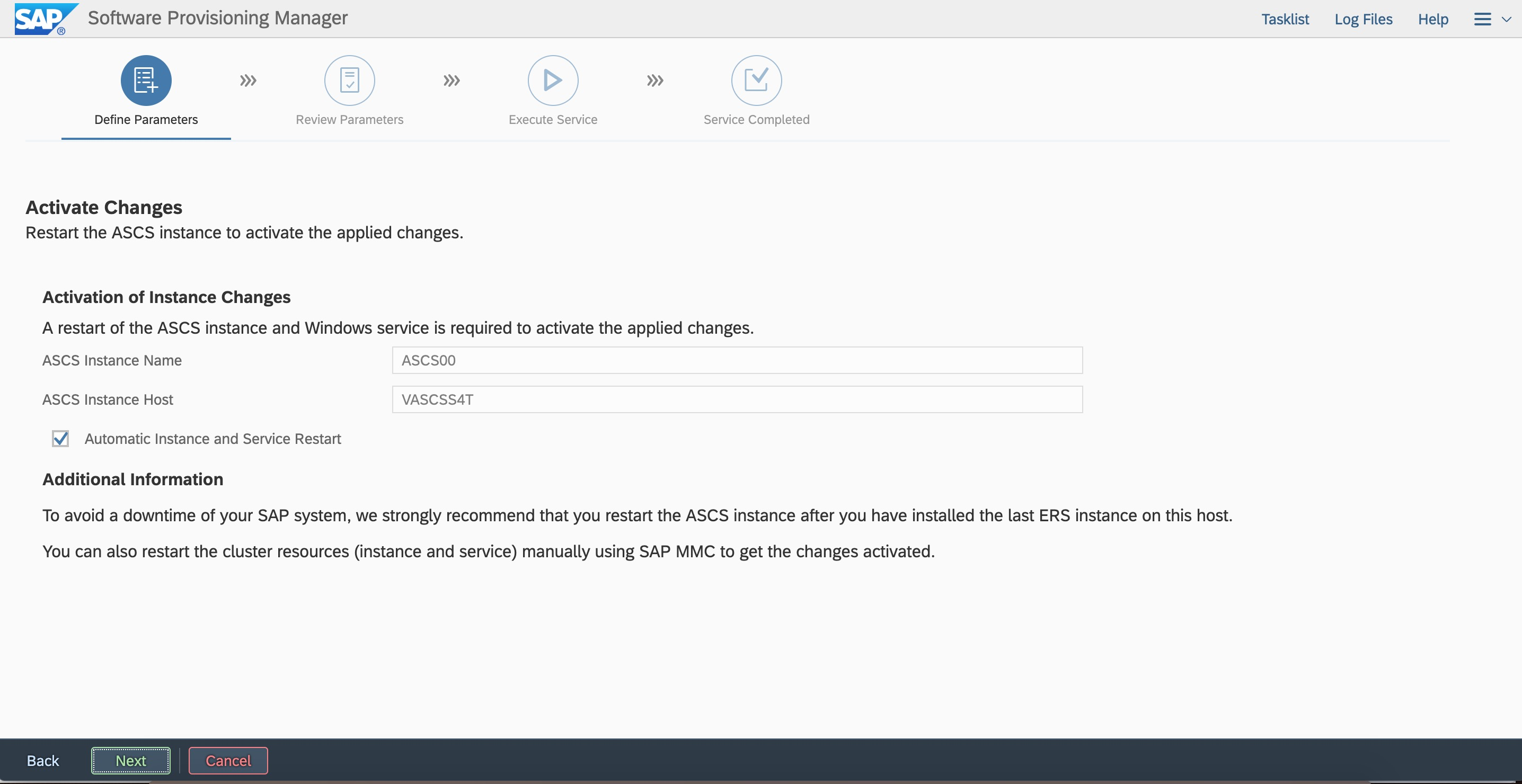Image resolution: width=1522 pixels, height=784 pixels.
Task: Click the SAP MMC manual restart note
Action: (x=489, y=551)
